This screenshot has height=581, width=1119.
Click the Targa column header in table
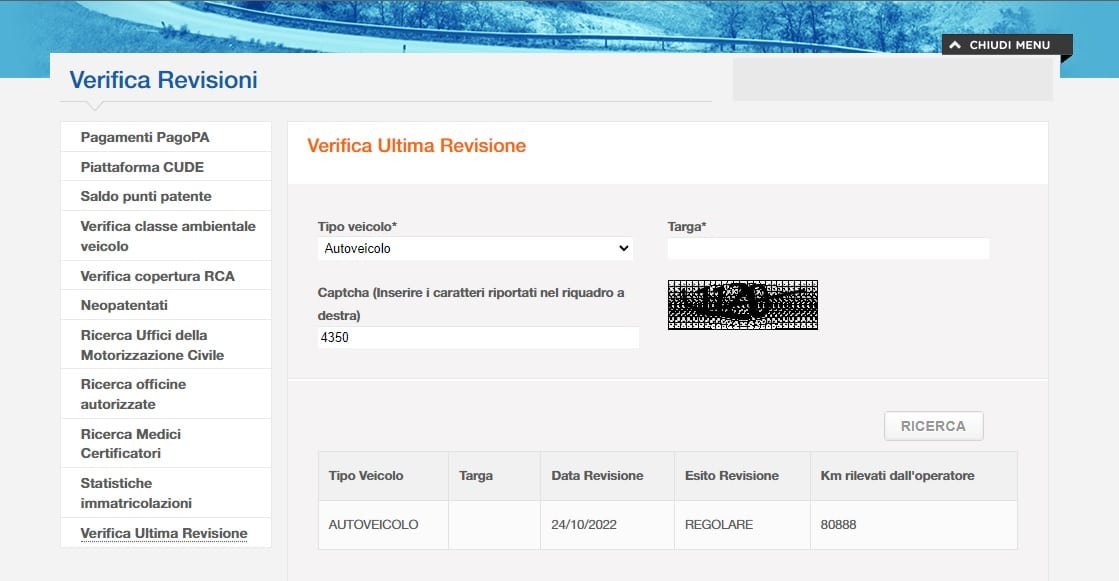point(495,476)
